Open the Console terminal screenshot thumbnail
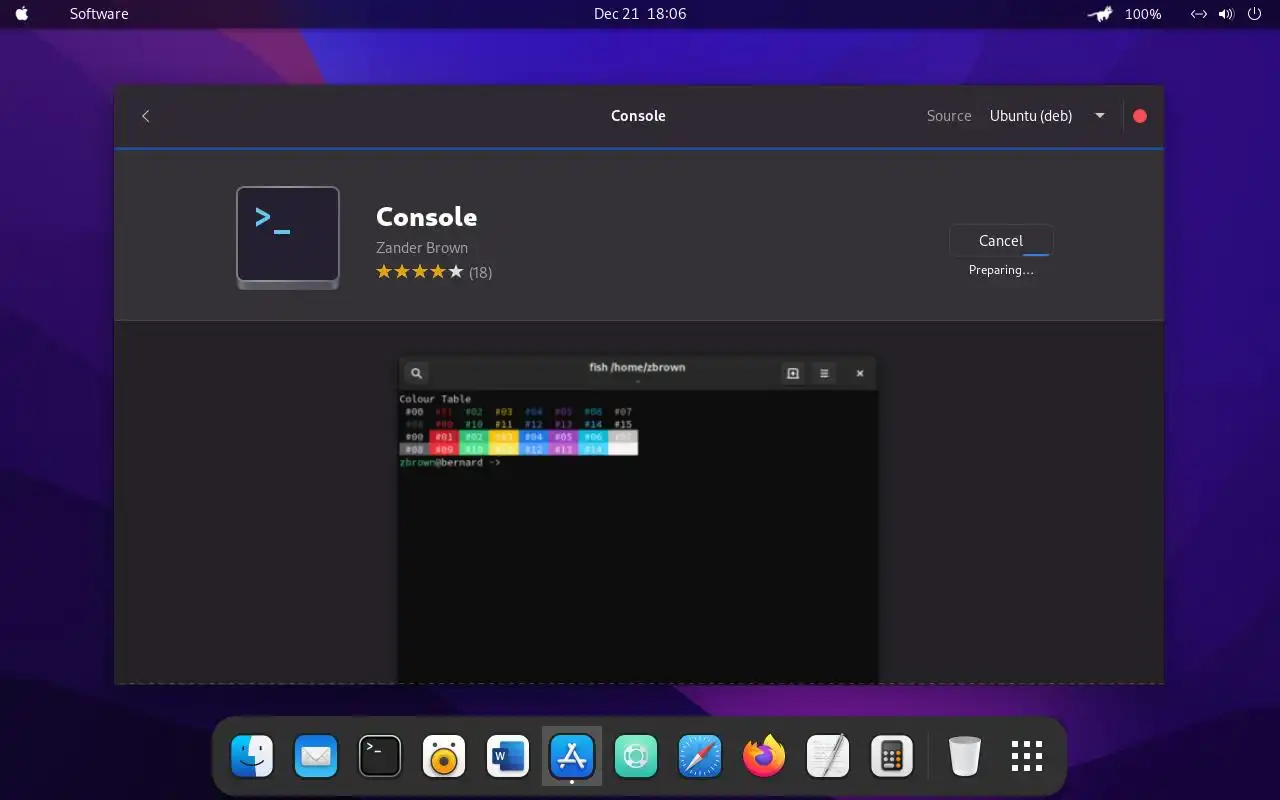The image size is (1280, 800). pos(638,519)
